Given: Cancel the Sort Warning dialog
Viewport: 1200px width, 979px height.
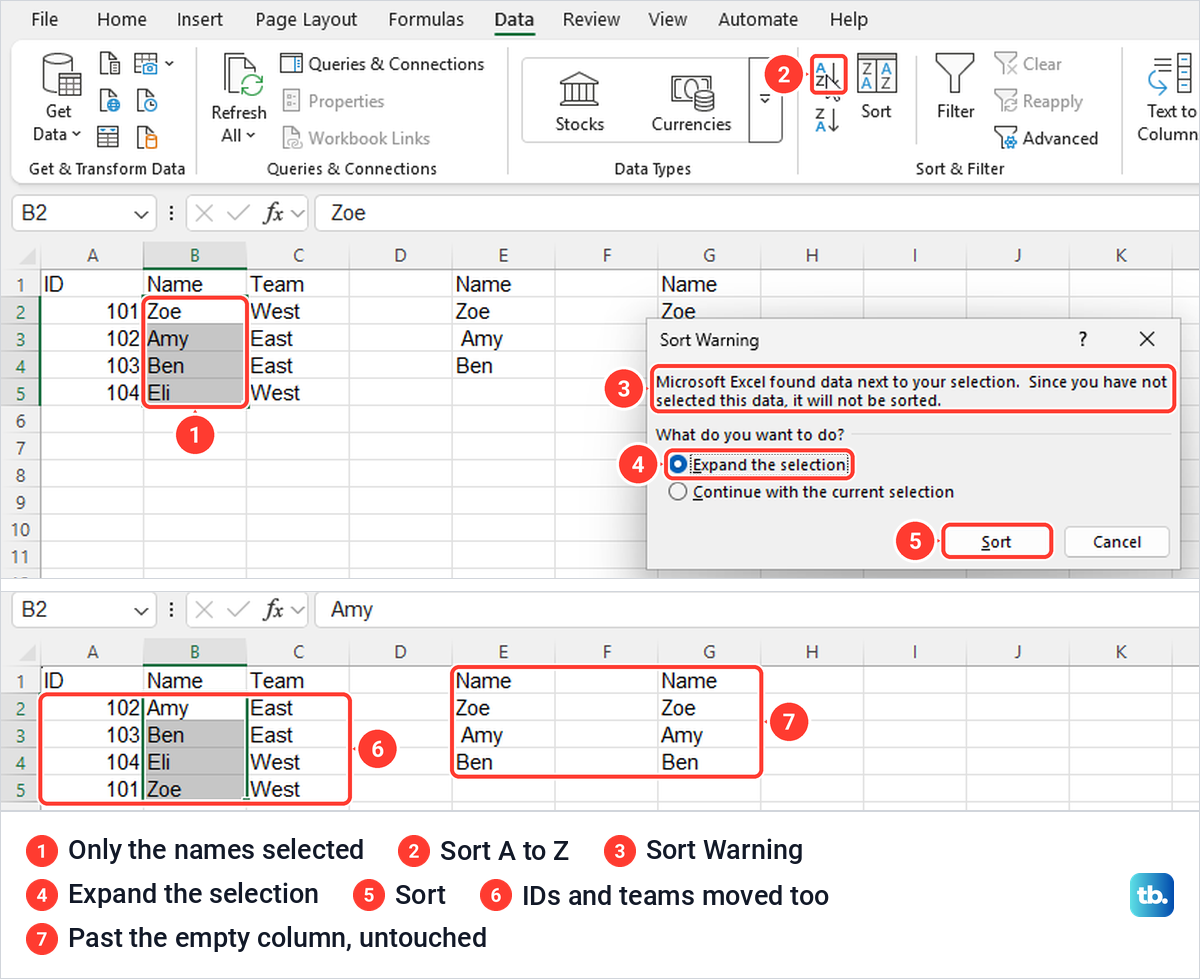Looking at the screenshot, I should pyautogui.click(x=1117, y=542).
